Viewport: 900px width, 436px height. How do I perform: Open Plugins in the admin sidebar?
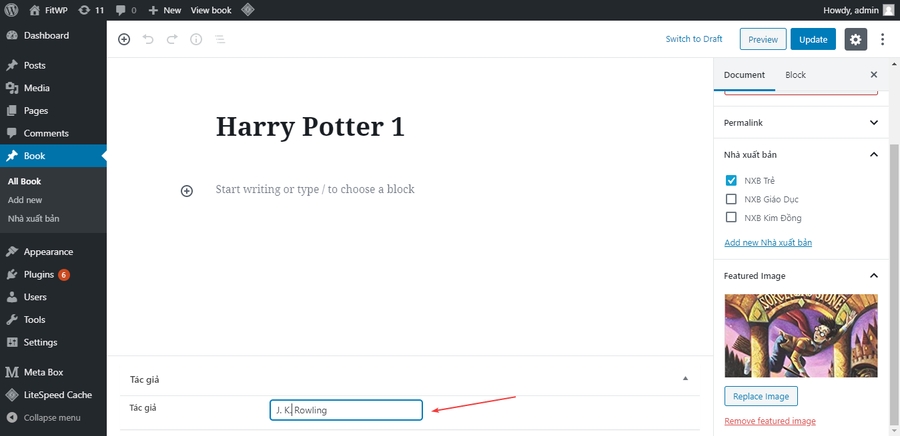pos(37,274)
